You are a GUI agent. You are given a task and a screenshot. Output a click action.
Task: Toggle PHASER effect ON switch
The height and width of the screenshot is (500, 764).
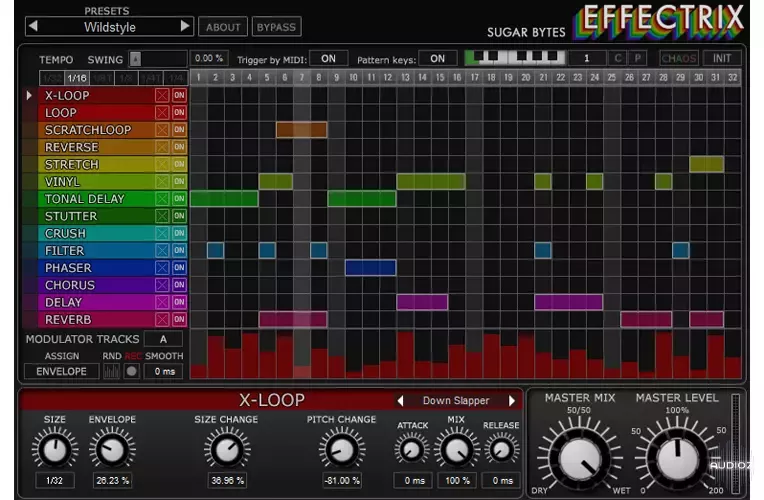click(179, 268)
